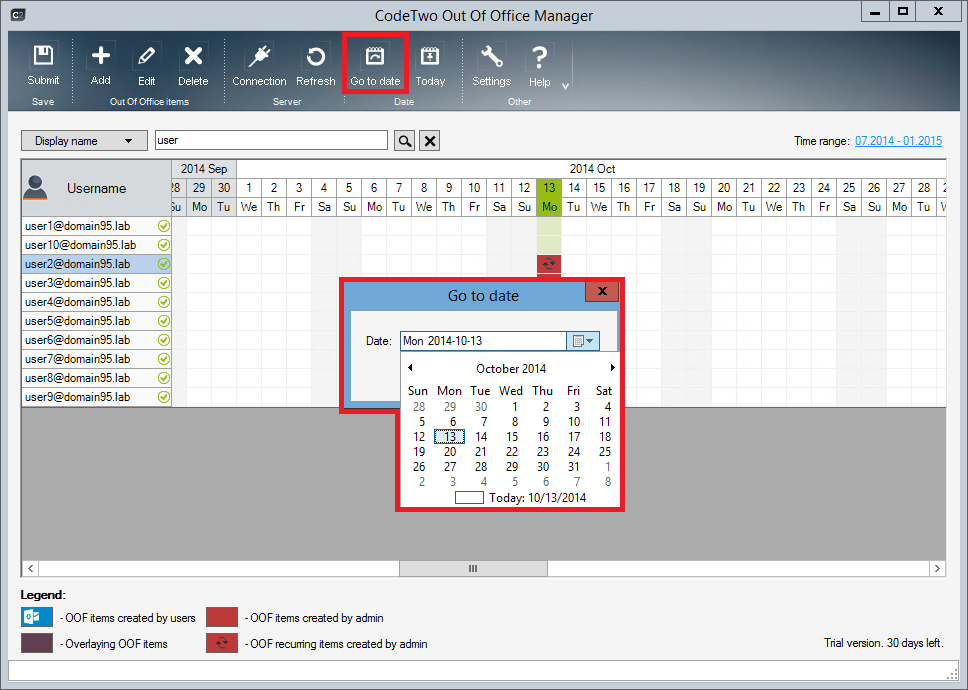Click the status check icon for user9@domain95.lab

[x=164, y=397]
